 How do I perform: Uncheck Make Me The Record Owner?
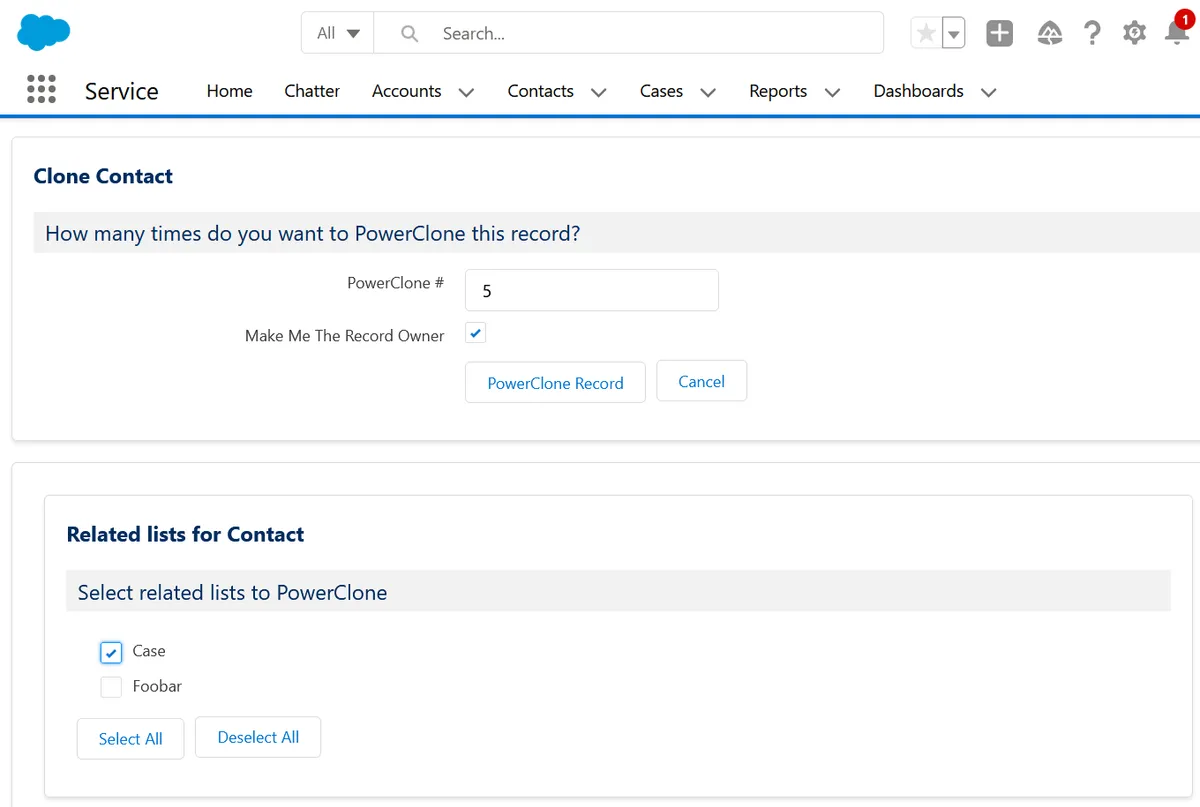pyautogui.click(x=476, y=334)
